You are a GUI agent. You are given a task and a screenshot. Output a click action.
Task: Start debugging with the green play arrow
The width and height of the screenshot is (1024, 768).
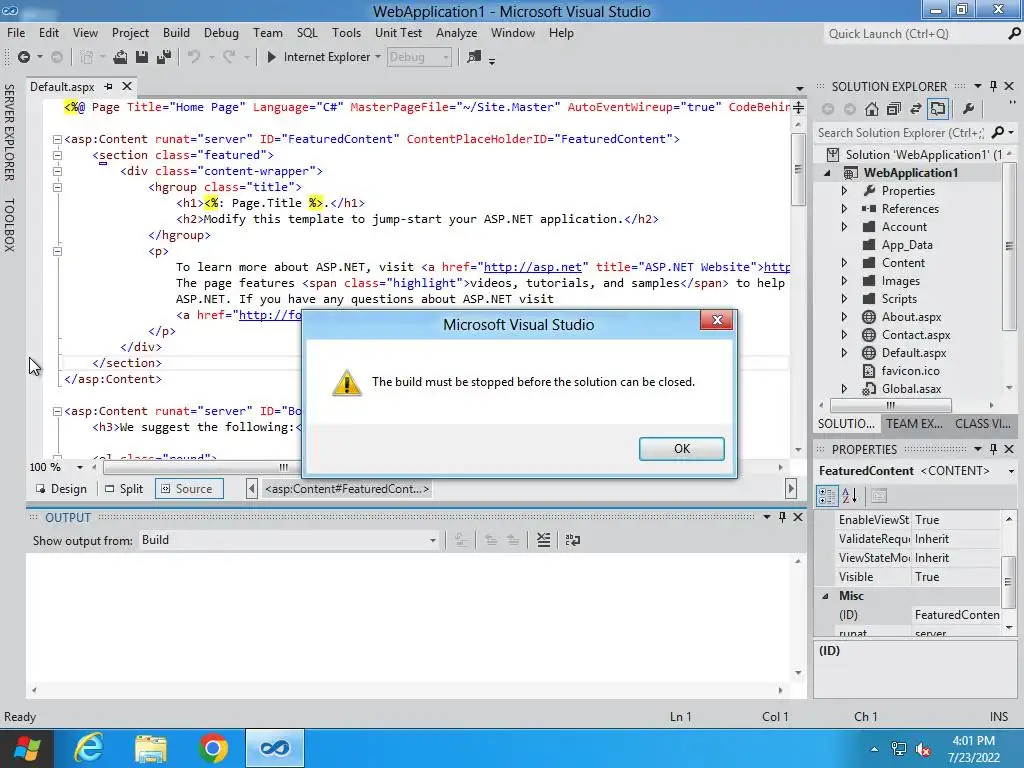pos(271,57)
